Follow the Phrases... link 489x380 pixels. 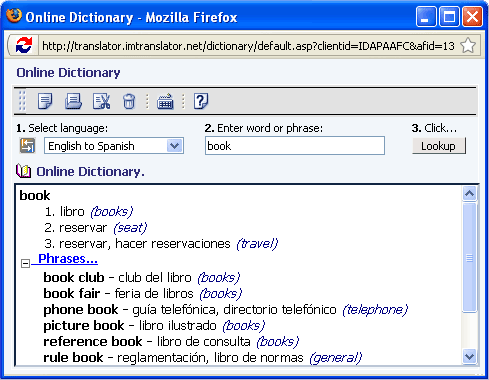tap(68, 259)
